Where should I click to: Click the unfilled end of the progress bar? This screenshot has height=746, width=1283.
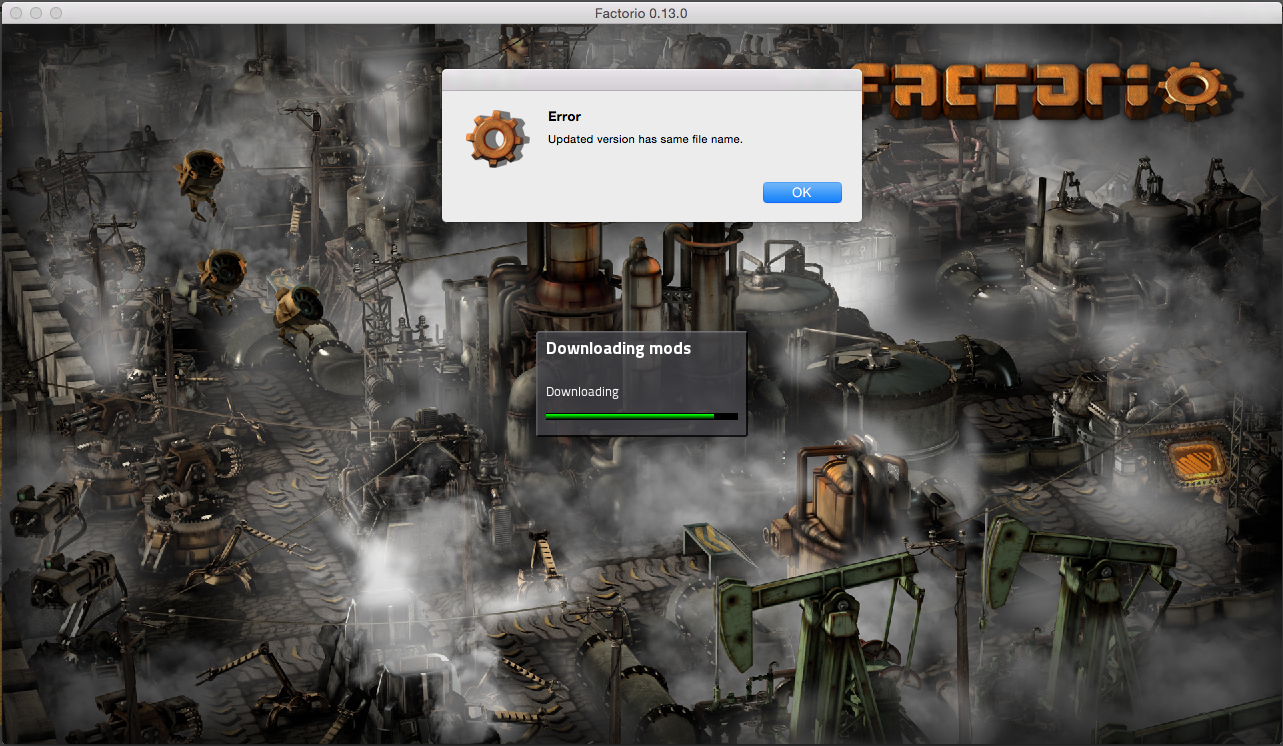727,415
